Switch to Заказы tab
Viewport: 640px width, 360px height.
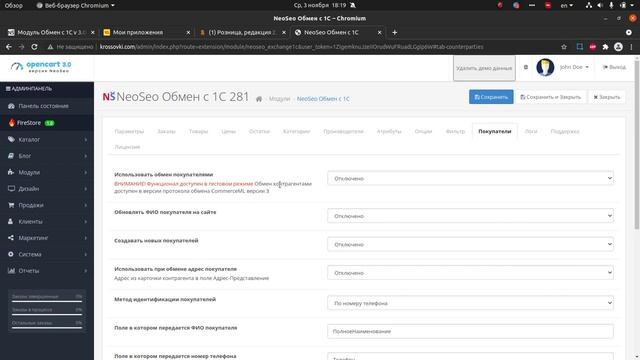click(166, 131)
